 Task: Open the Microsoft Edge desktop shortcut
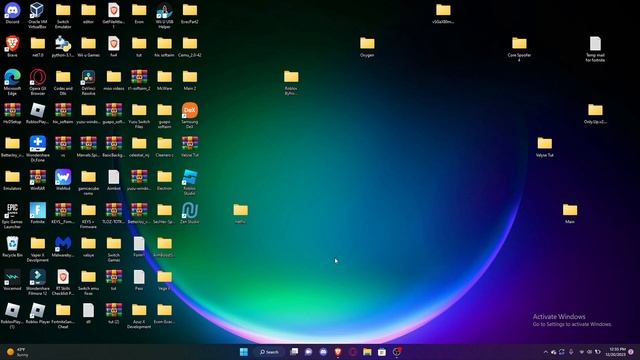(x=12, y=82)
